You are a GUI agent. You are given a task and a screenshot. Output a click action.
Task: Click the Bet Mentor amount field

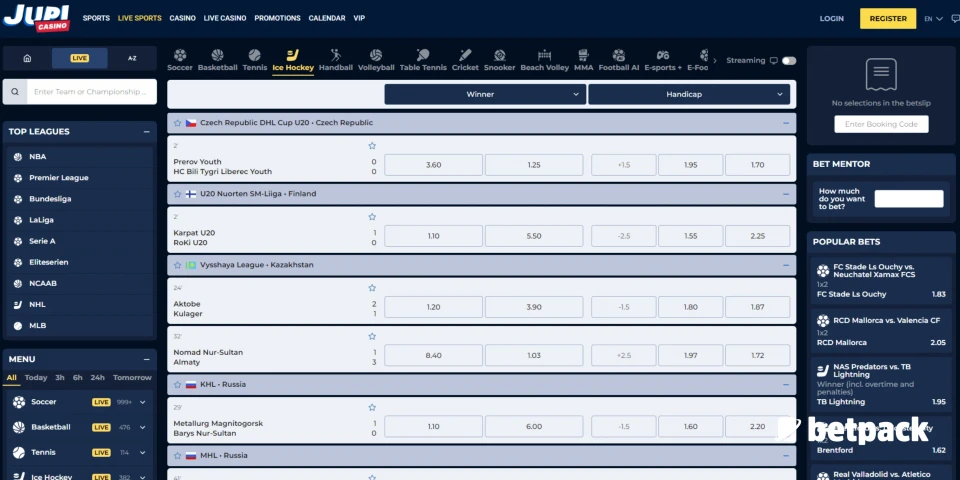tap(909, 199)
